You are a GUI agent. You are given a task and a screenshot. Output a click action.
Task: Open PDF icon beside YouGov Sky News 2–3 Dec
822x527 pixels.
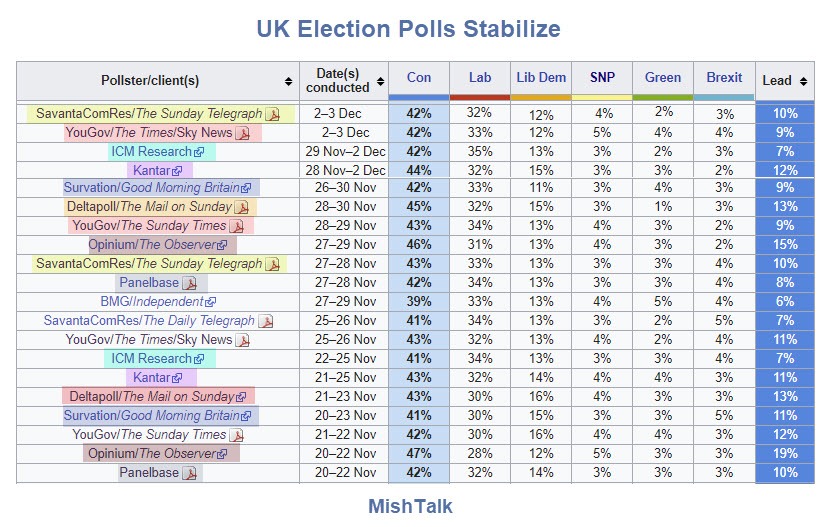click(242, 133)
